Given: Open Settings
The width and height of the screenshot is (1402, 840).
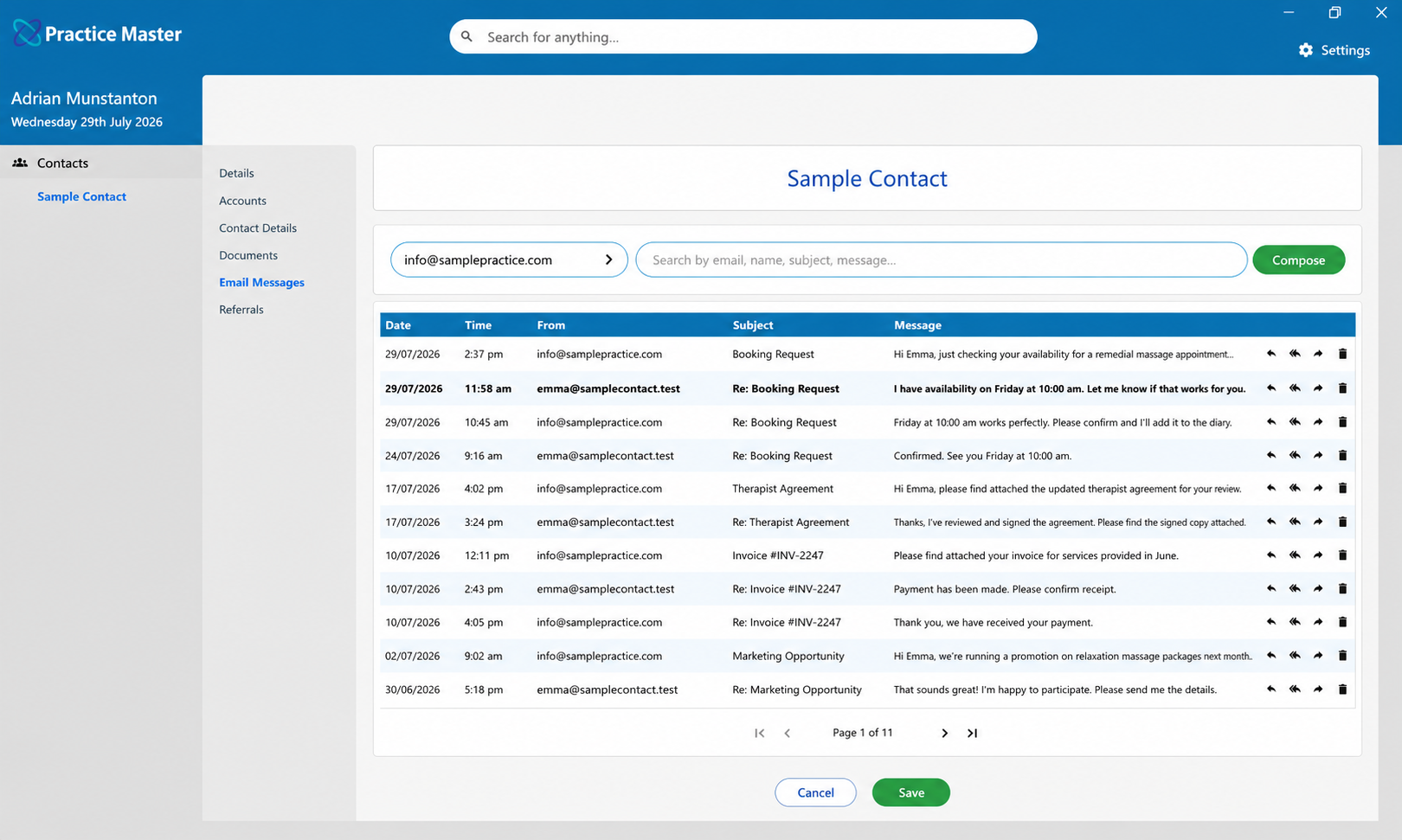Looking at the screenshot, I should [1334, 50].
